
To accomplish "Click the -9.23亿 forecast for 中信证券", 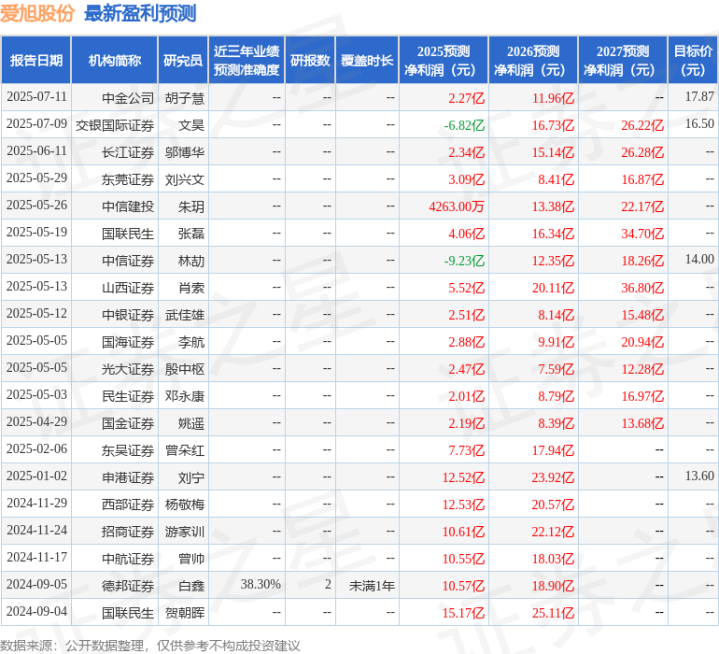I will [x=464, y=259].
